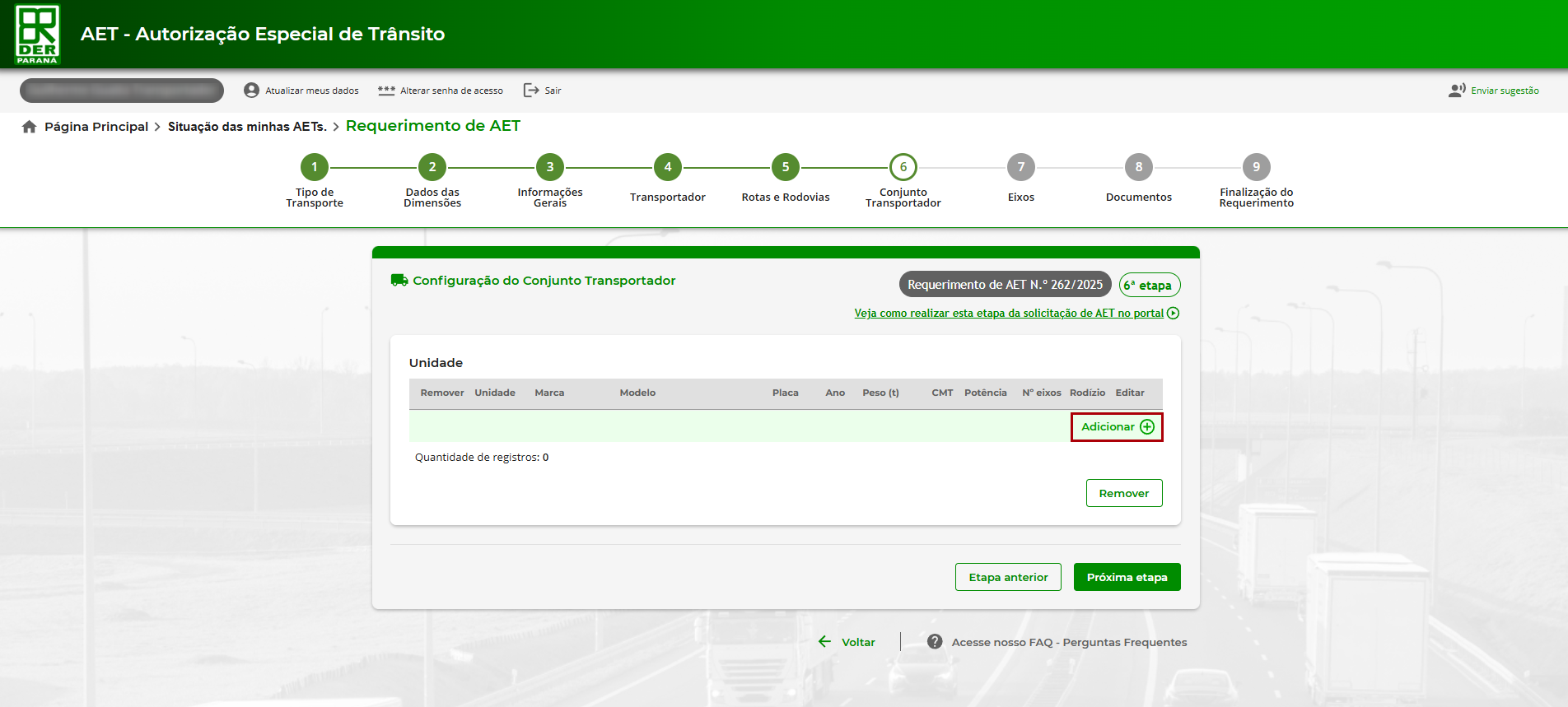The width and height of the screenshot is (1568, 707).
Task: Click Conjunto Transportador step label
Action: (x=903, y=198)
